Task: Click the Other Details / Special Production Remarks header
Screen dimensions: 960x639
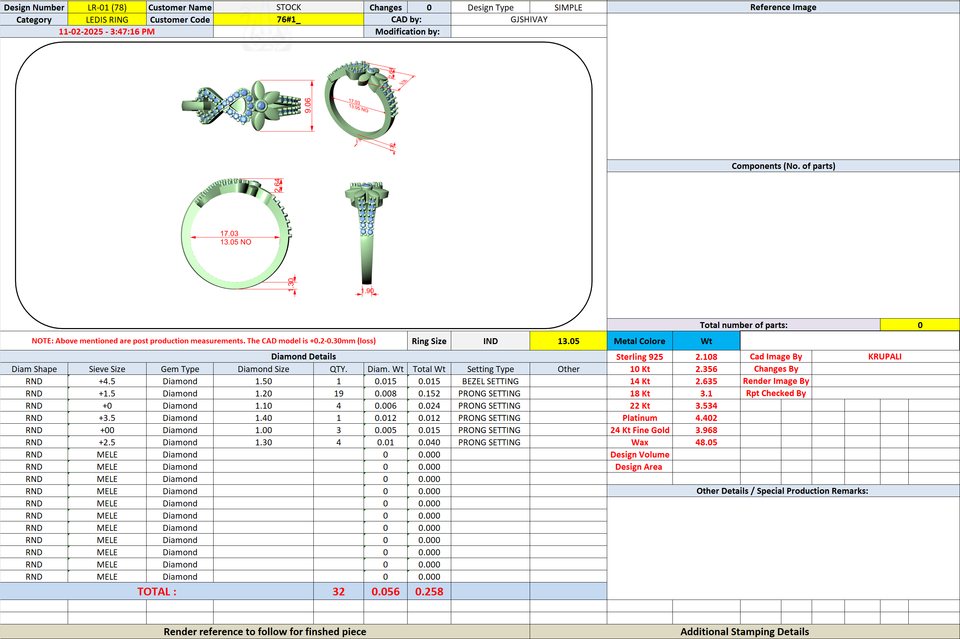Action: pyautogui.click(x=783, y=491)
